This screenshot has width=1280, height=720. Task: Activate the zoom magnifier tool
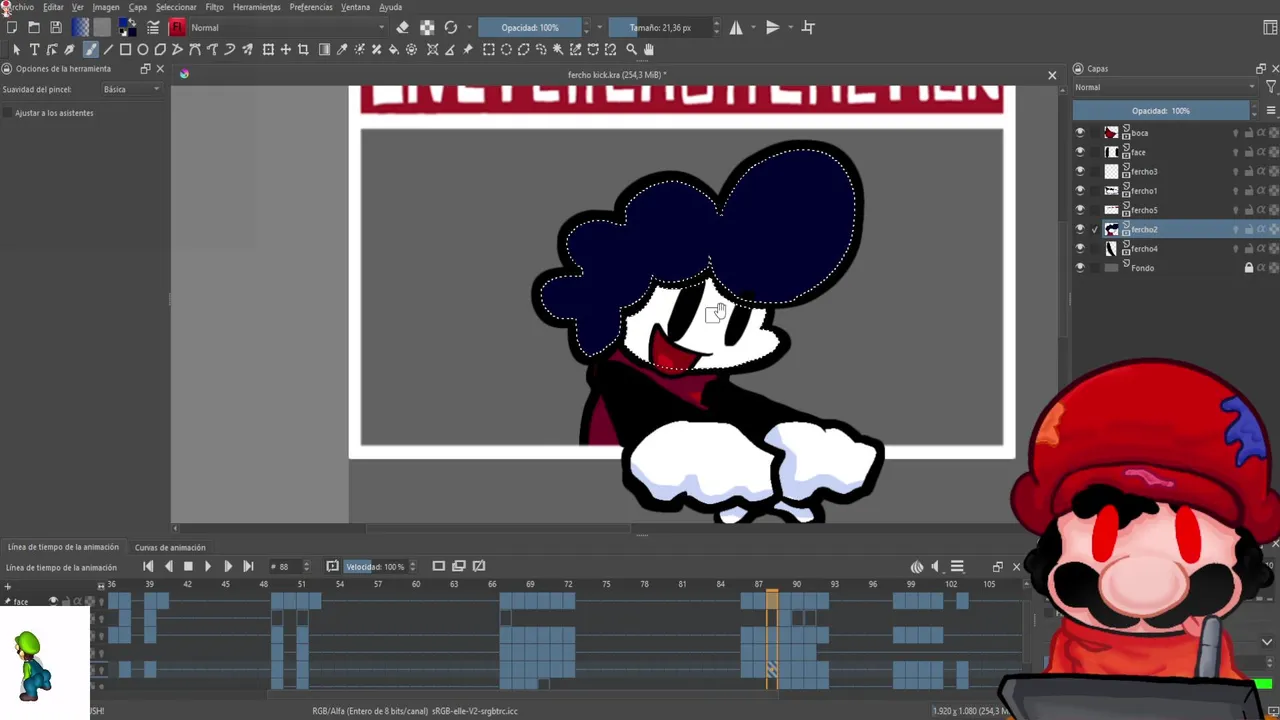click(x=631, y=49)
